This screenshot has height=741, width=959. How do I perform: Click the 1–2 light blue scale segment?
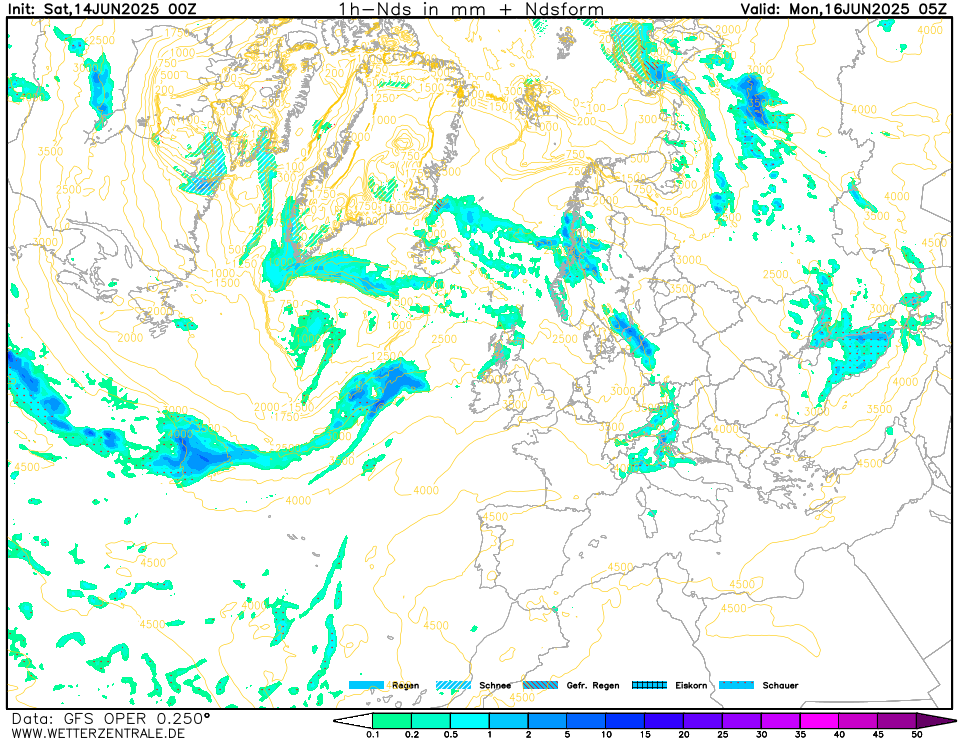point(509,721)
